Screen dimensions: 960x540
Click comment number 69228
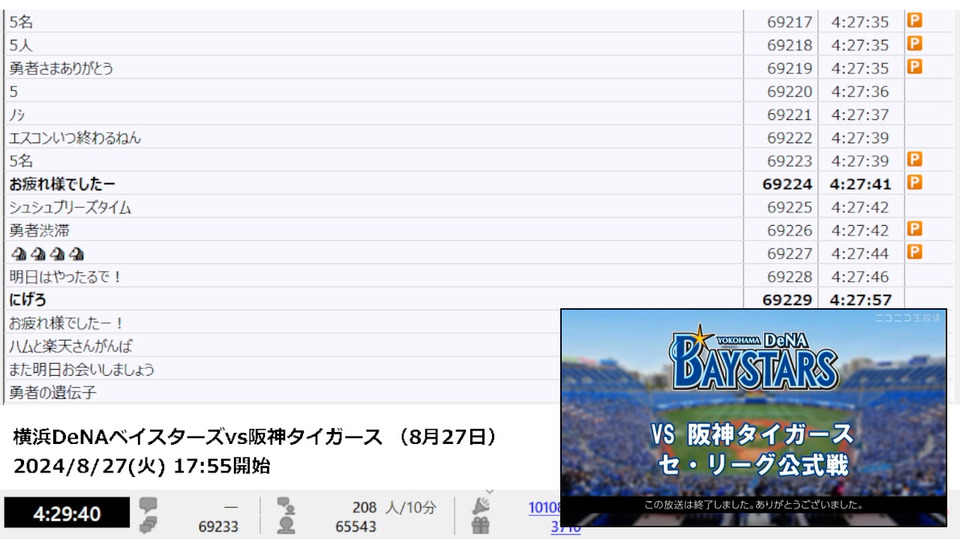click(789, 277)
